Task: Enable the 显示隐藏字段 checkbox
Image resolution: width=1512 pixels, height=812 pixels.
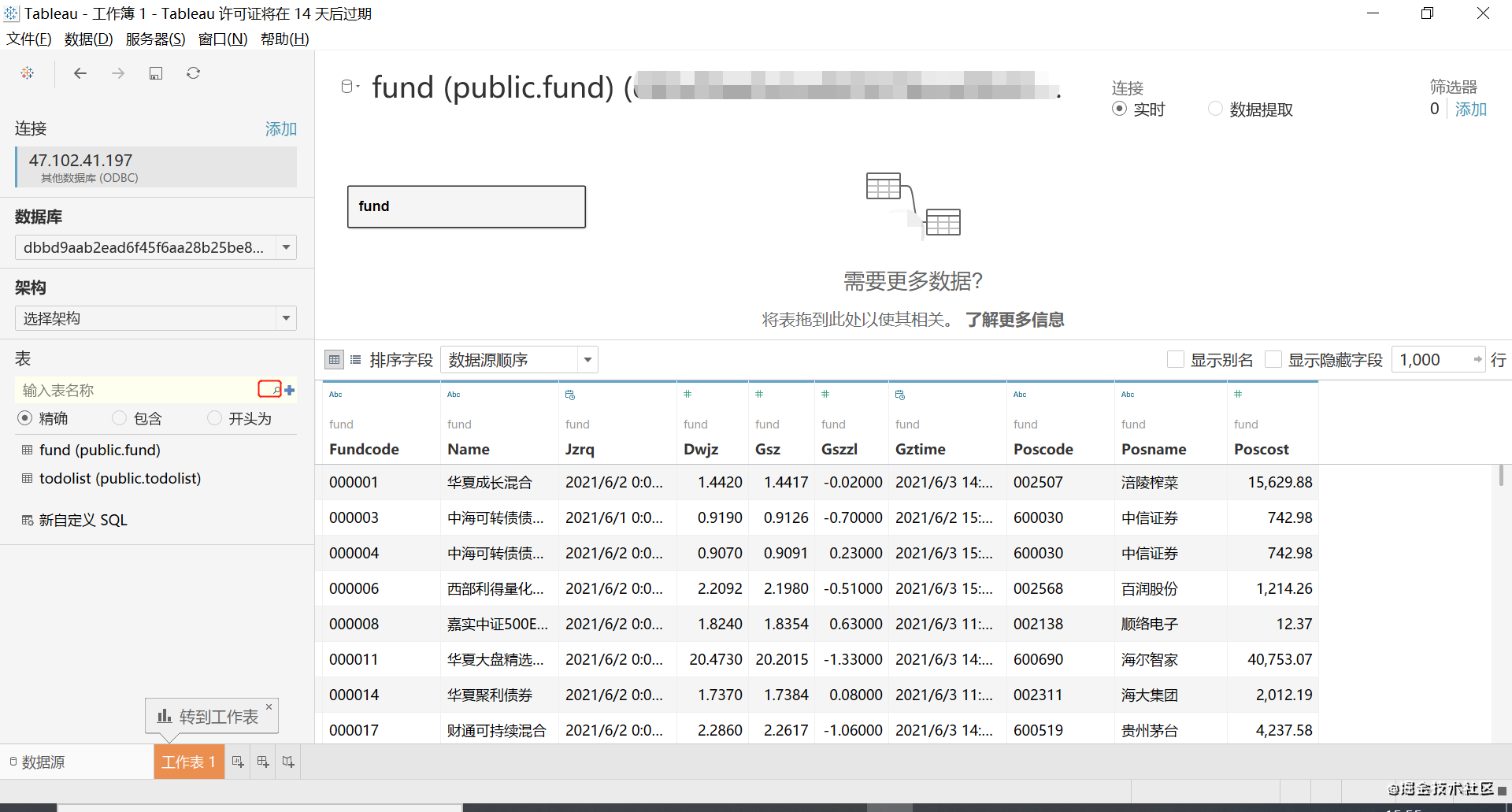Action: pyautogui.click(x=1273, y=360)
